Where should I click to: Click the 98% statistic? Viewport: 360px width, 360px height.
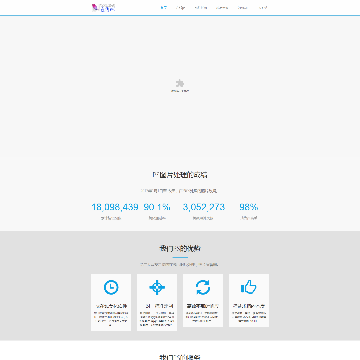(249, 207)
